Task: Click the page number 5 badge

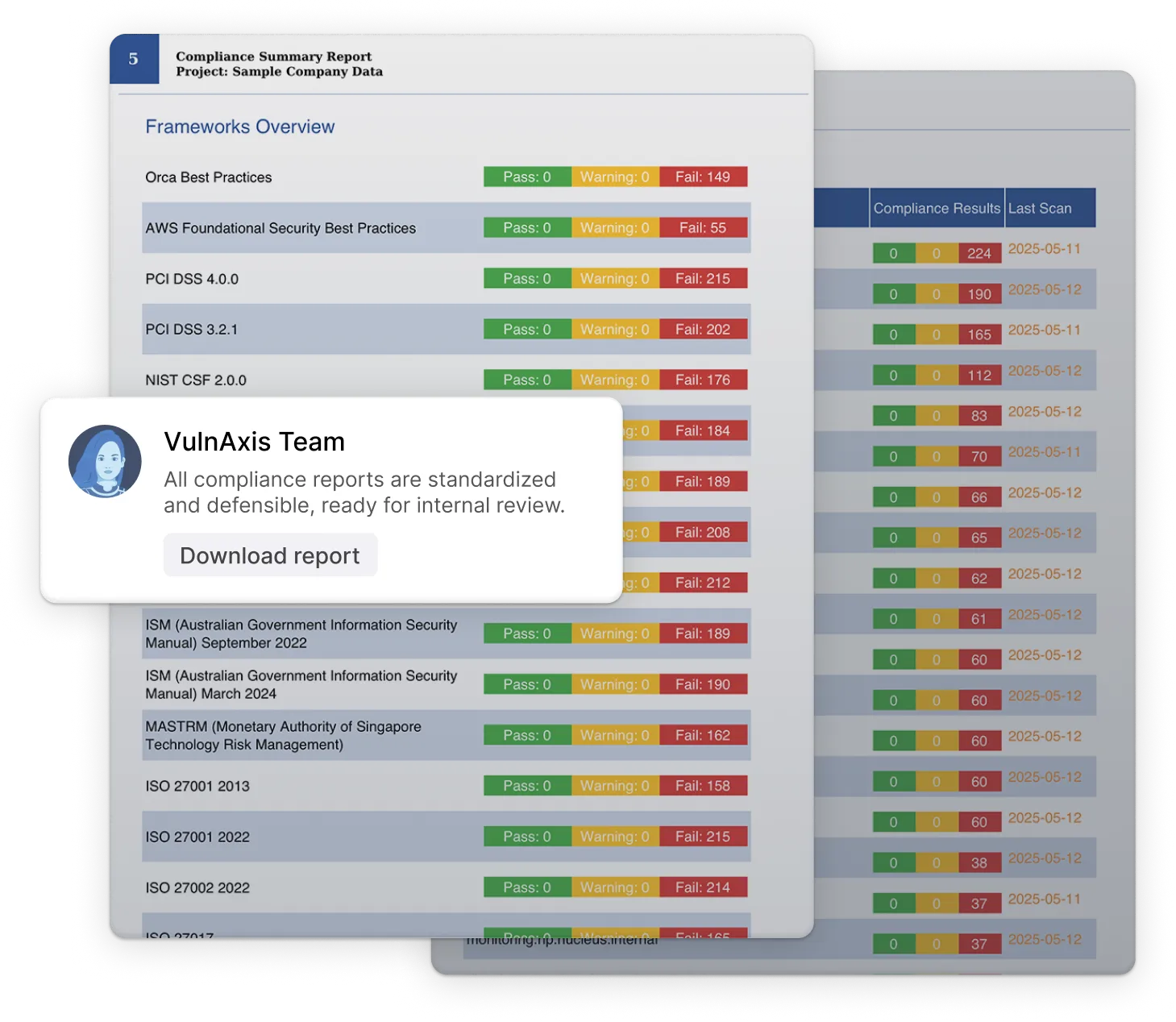Action: 134,59
